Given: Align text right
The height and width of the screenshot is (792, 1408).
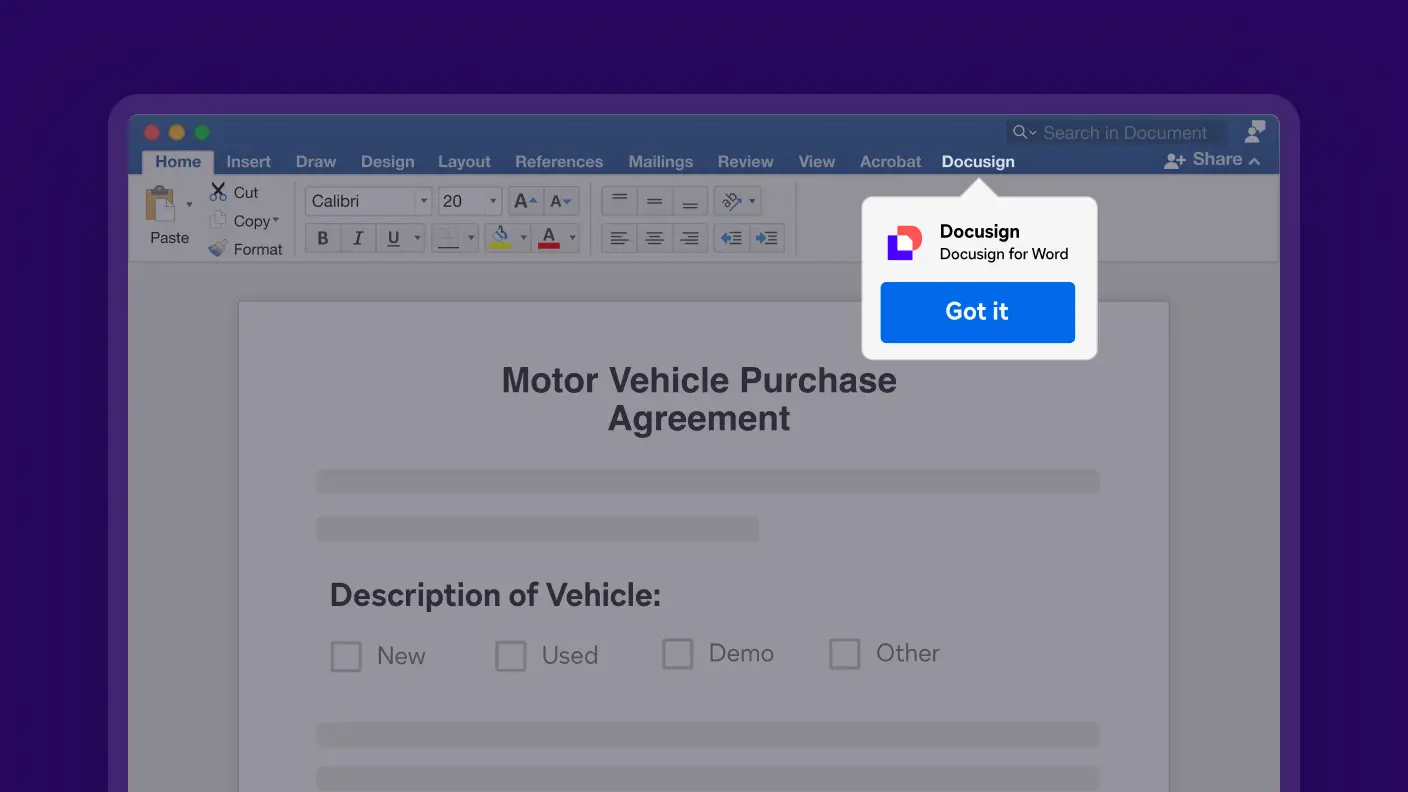Looking at the screenshot, I should click(x=690, y=238).
